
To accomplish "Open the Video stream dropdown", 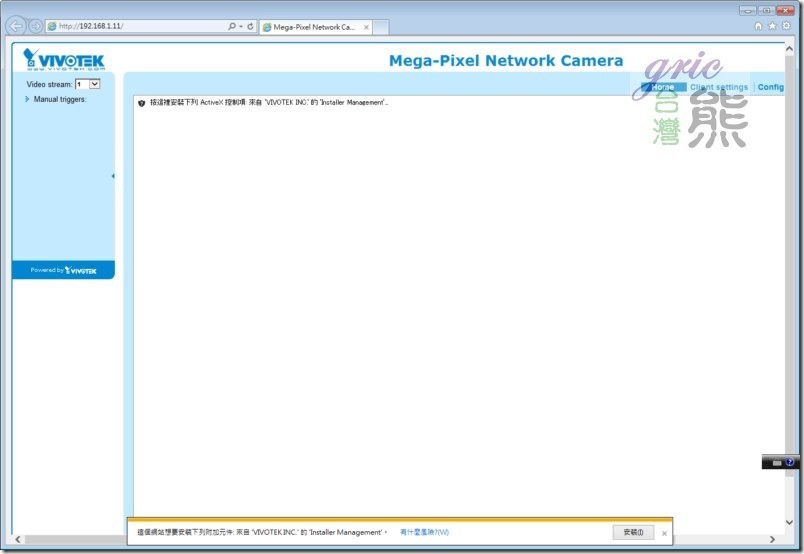I will (88, 84).
